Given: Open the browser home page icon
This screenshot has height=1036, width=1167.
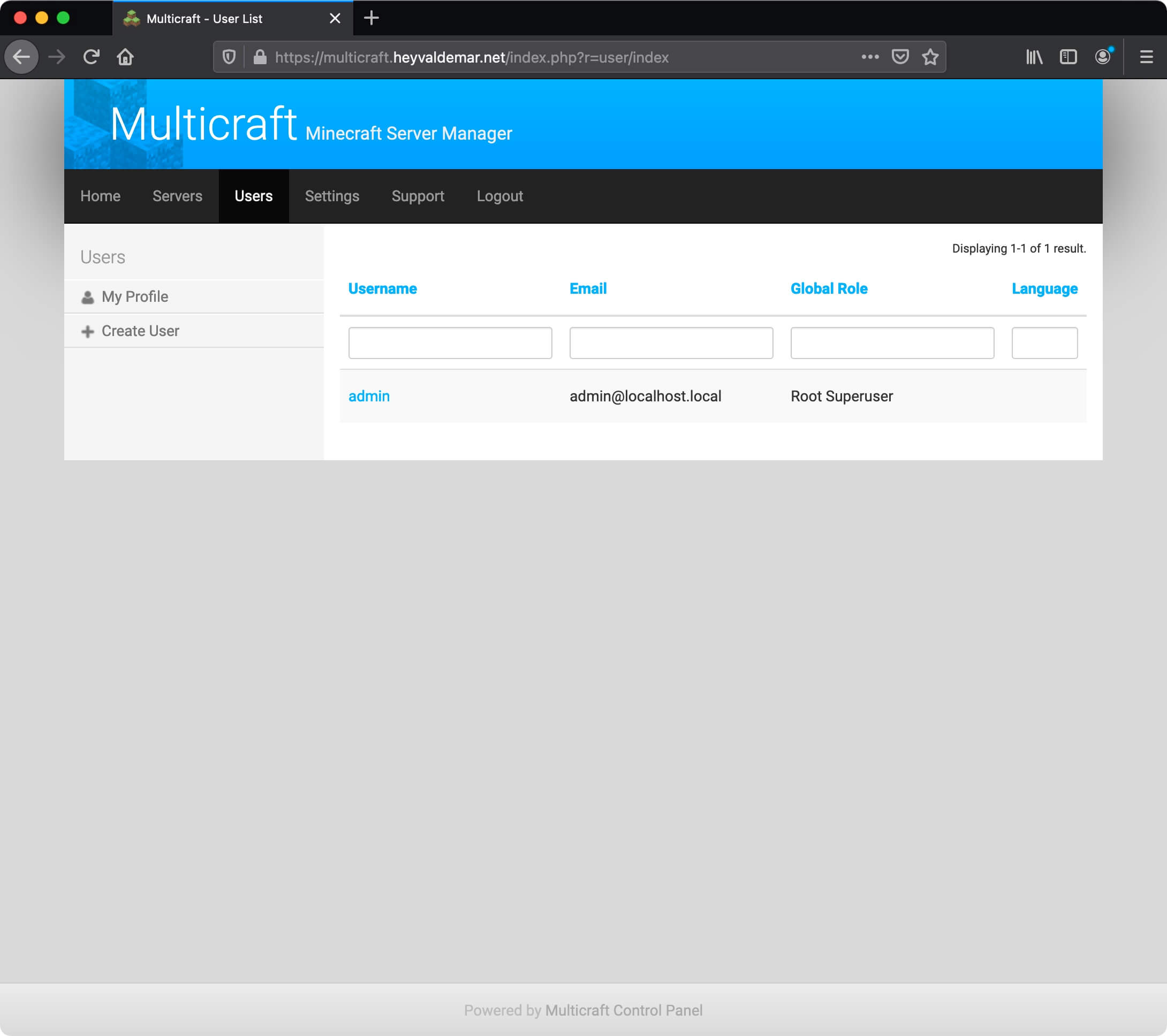Looking at the screenshot, I should coord(125,57).
